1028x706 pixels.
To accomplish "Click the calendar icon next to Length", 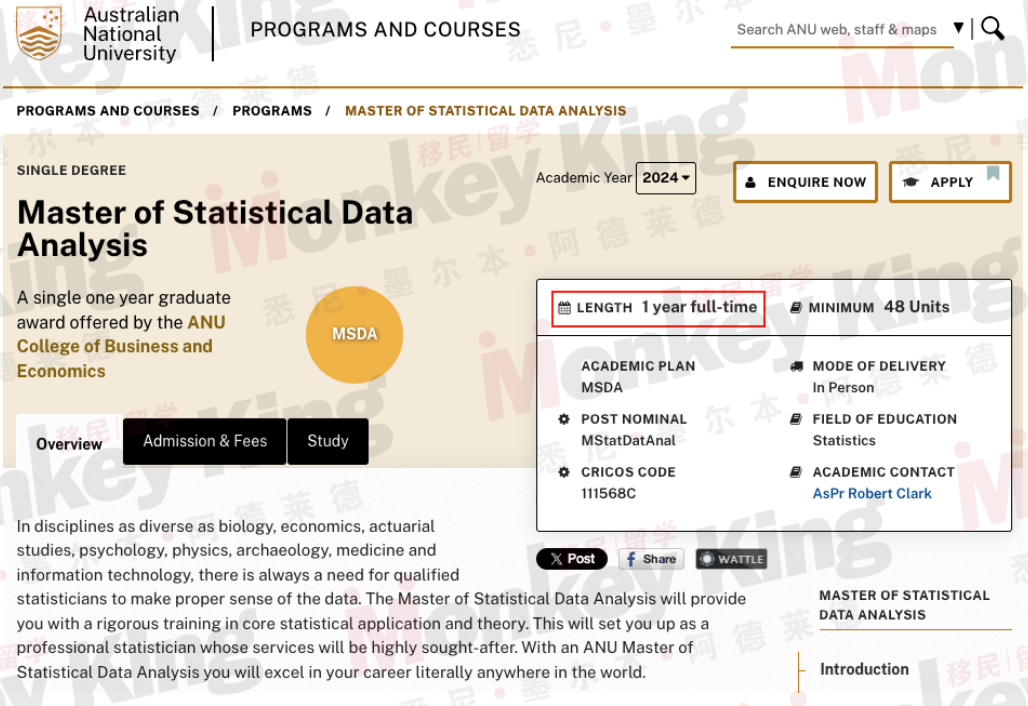I will (564, 307).
